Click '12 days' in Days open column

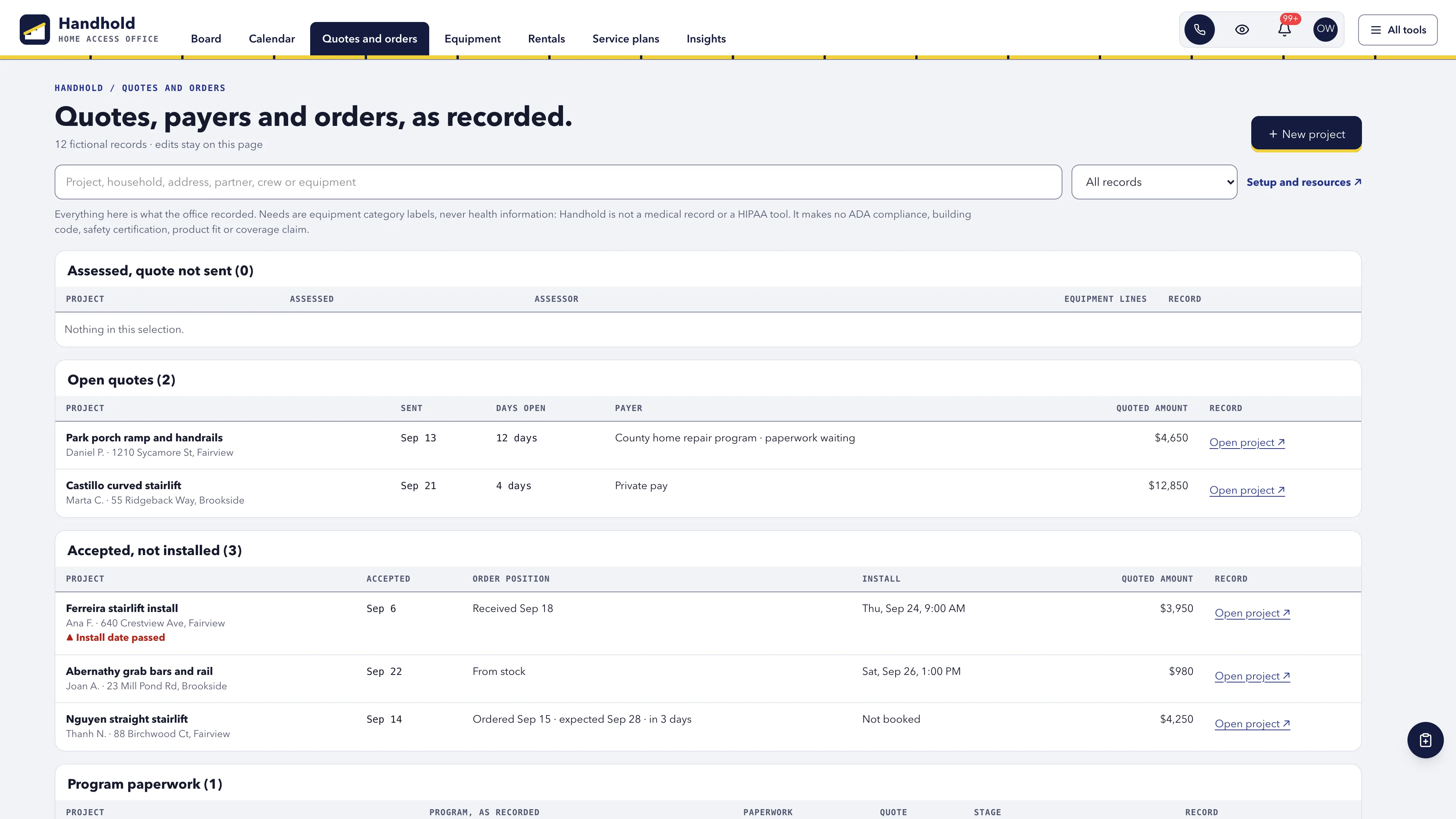coord(516,438)
